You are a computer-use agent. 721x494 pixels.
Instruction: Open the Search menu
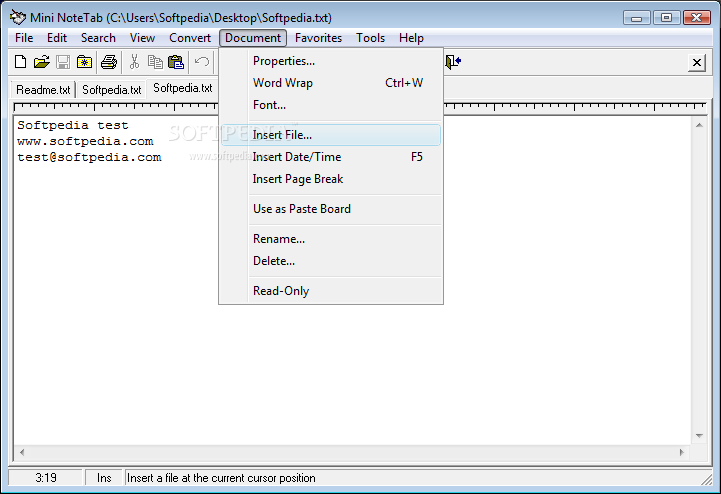click(x=98, y=38)
